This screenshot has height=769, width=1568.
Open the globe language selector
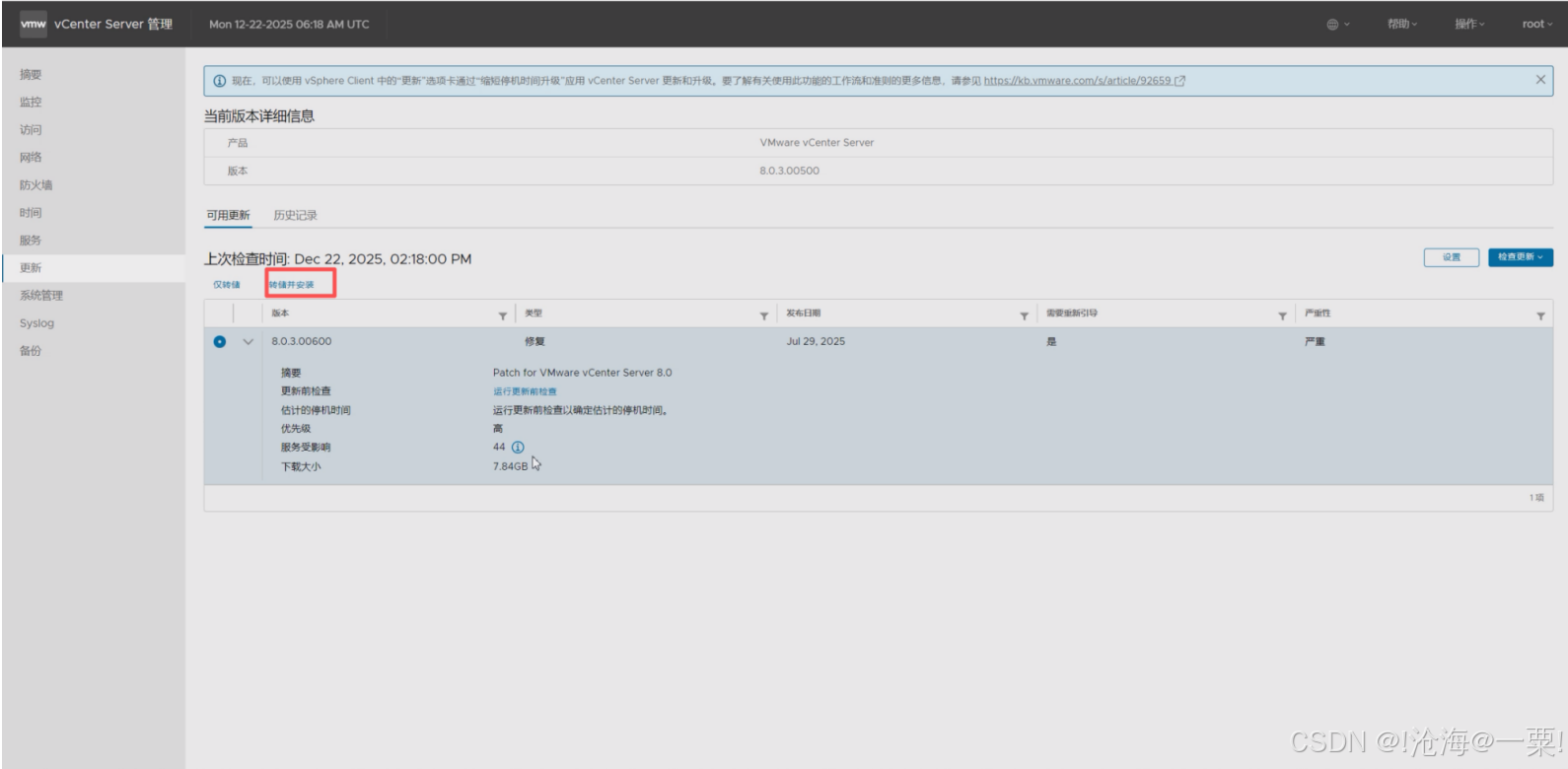pyautogui.click(x=1338, y=24)
